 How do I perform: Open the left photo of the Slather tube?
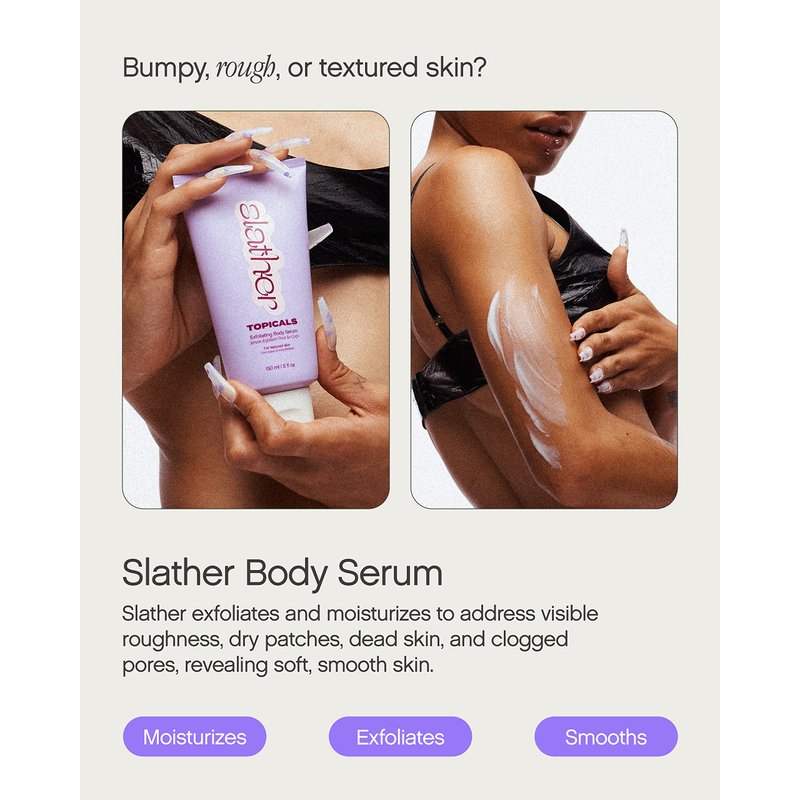pyautogui.click(x=256, y=309)
